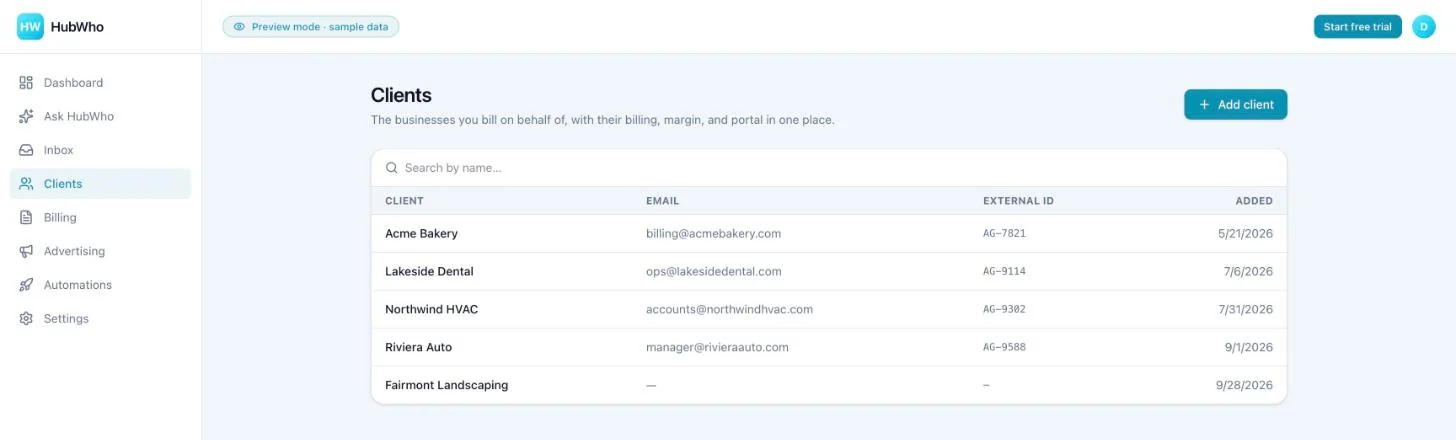Navigate to Billing
This screenshot has width=1456, height=440.
tap(100, 217)
